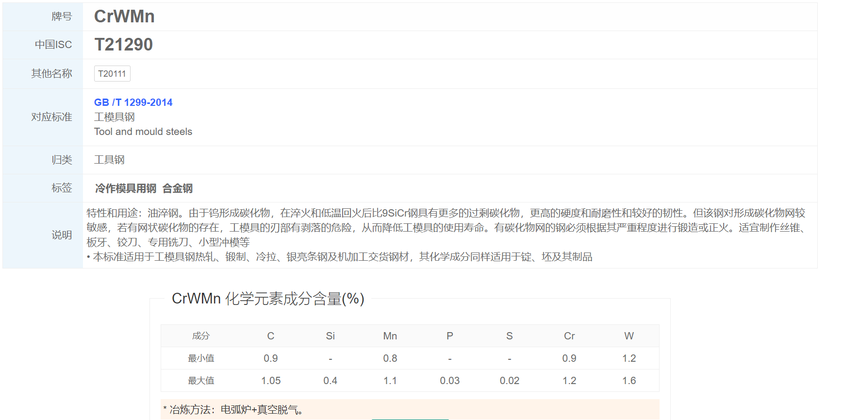Screen dimensions: 860x420
Task: Click the P column header
Action: tap(450, 336)
